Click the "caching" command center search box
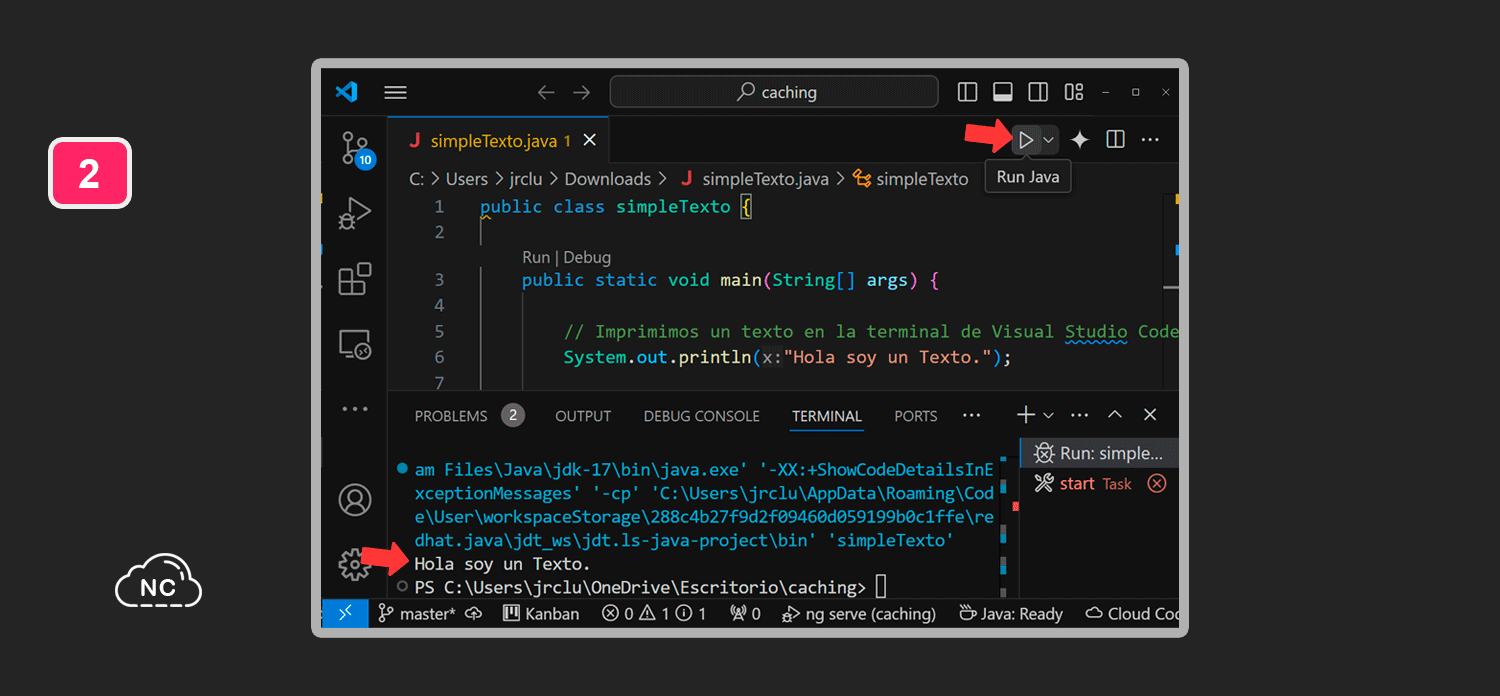Image resolution: width=1500 pixels, height=696 pixels. [x=774, y=92]
